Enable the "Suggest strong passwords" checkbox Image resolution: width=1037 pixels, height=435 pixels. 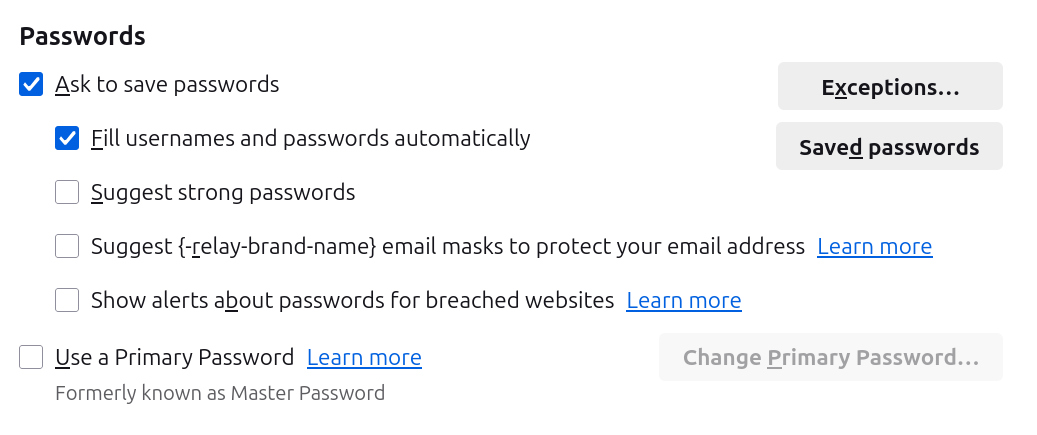(x=67, y=192)
